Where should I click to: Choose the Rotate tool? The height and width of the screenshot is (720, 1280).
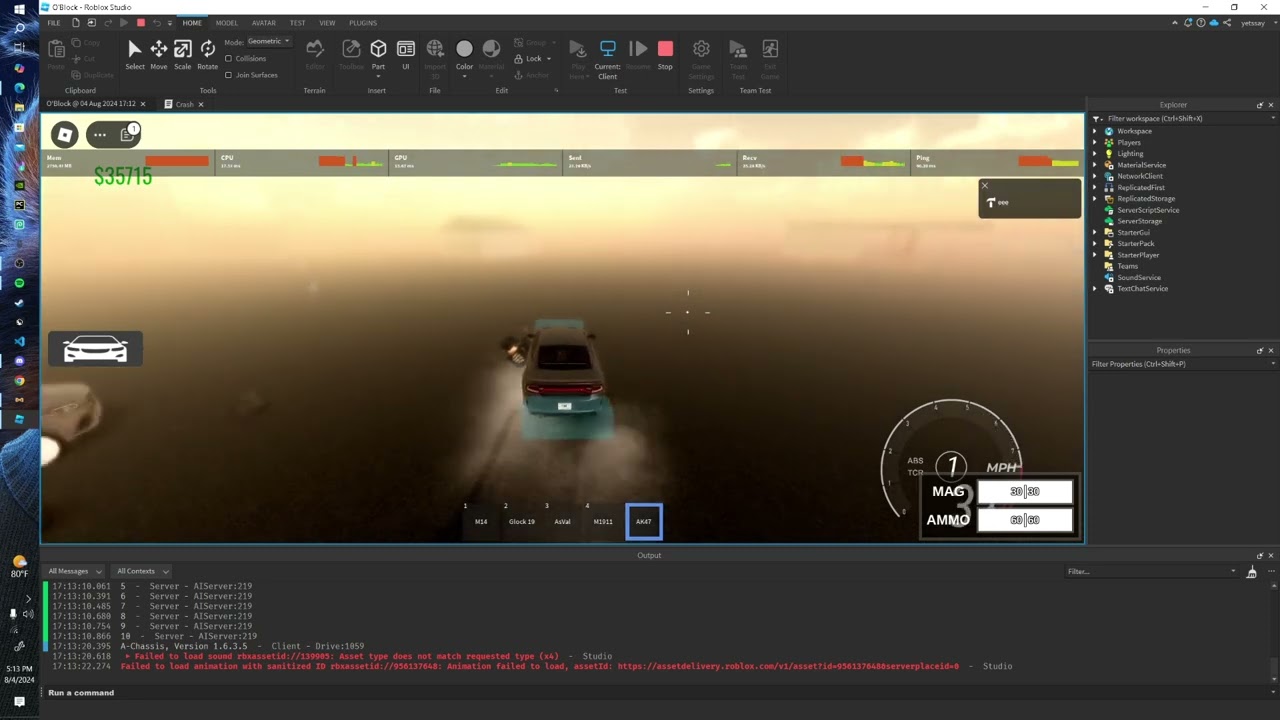tap(207, 54)
